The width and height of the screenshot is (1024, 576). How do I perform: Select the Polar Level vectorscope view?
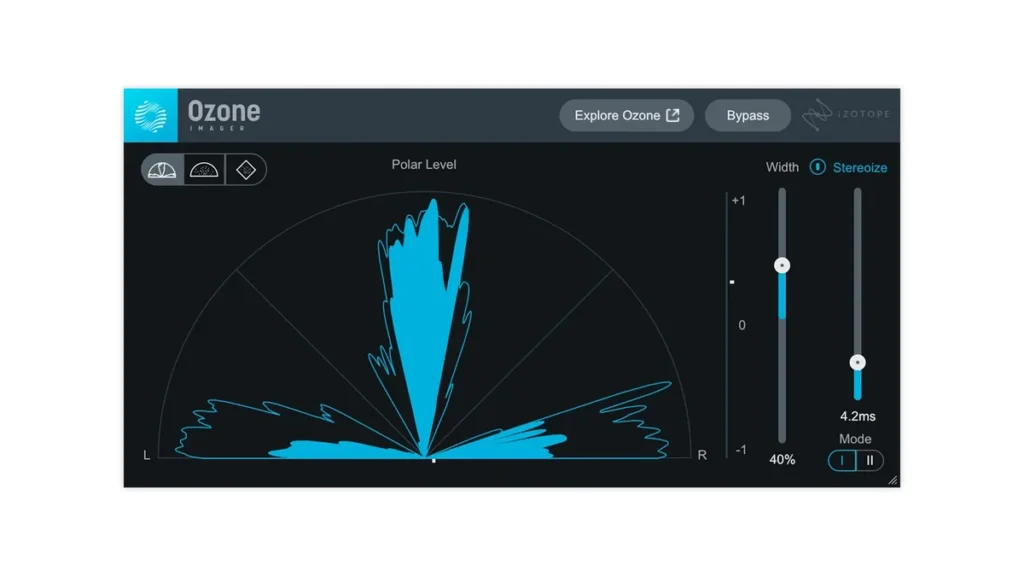[x=163, y=170]
